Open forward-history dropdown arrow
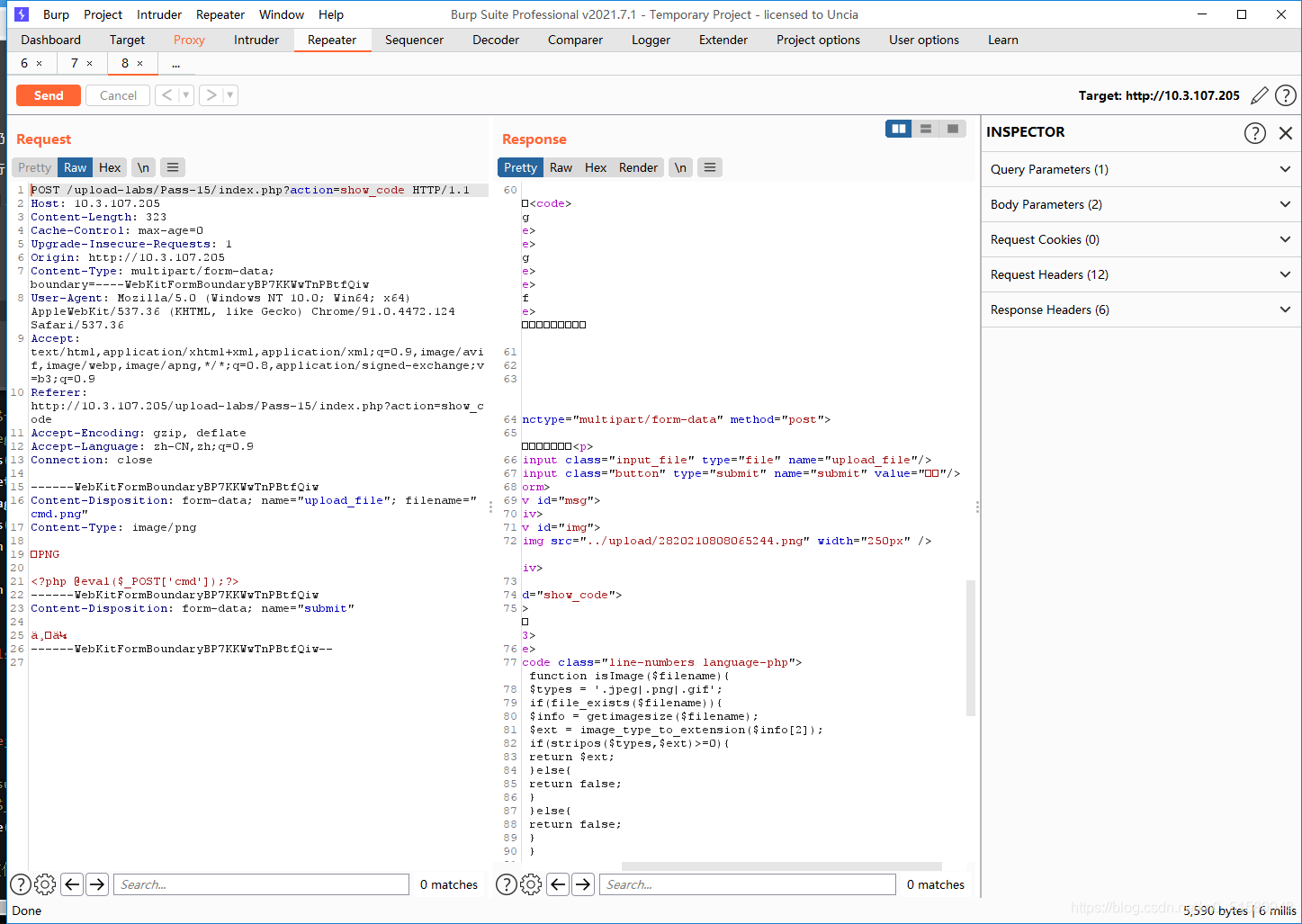The width and height of the screenshot is (1302, 924). pyautogui.click(x=230, y=95)
